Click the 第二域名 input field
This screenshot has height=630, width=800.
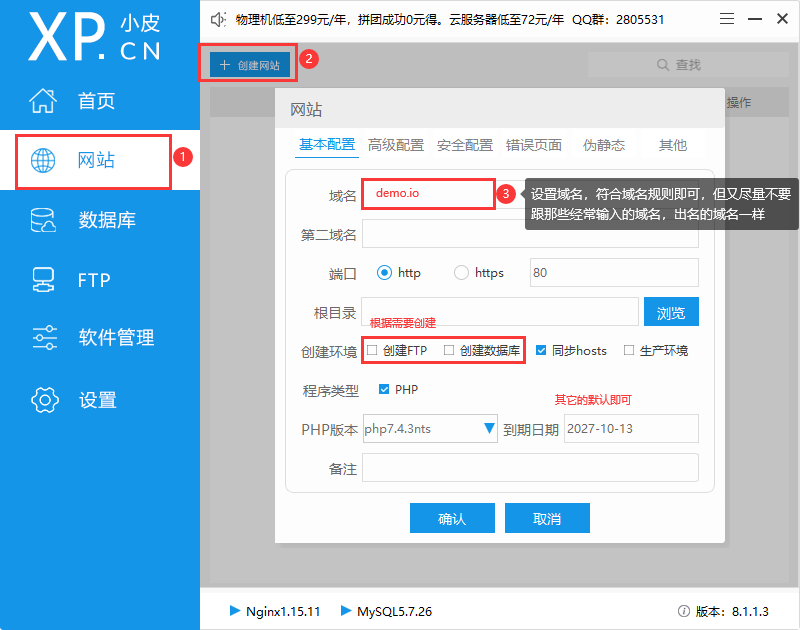(530, 234)
